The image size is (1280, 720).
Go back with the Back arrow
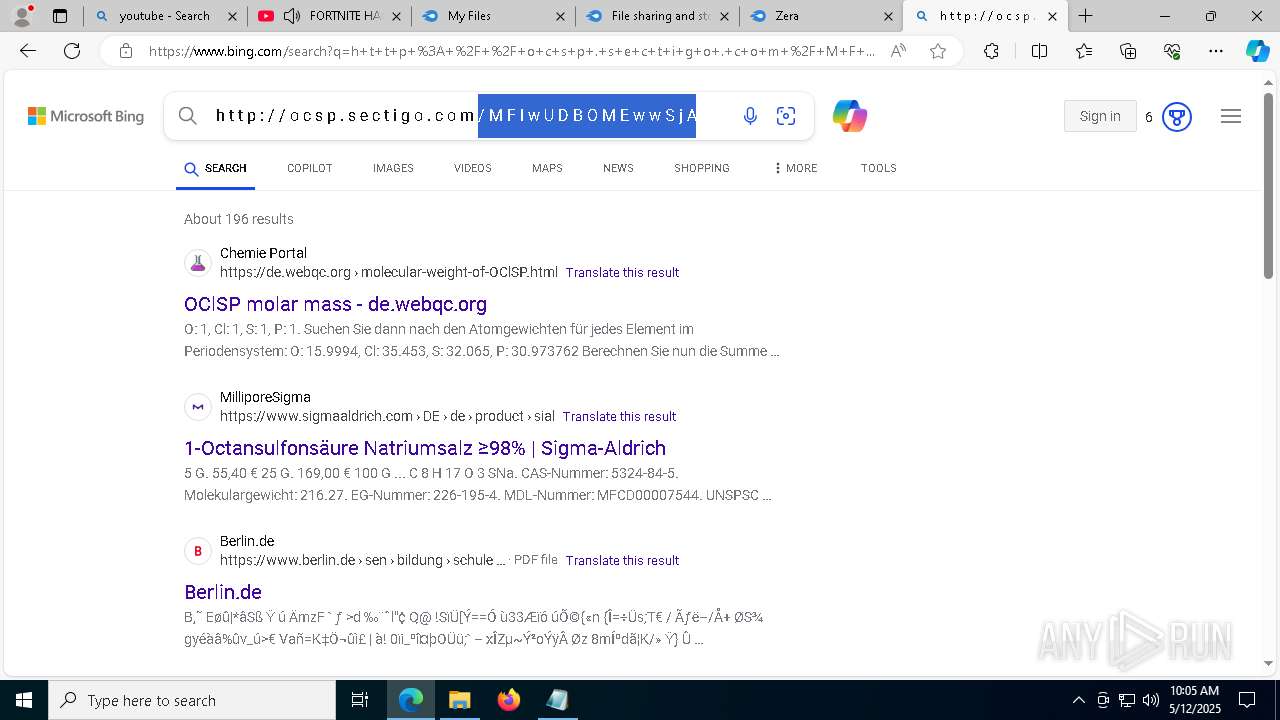coord(28,51)
